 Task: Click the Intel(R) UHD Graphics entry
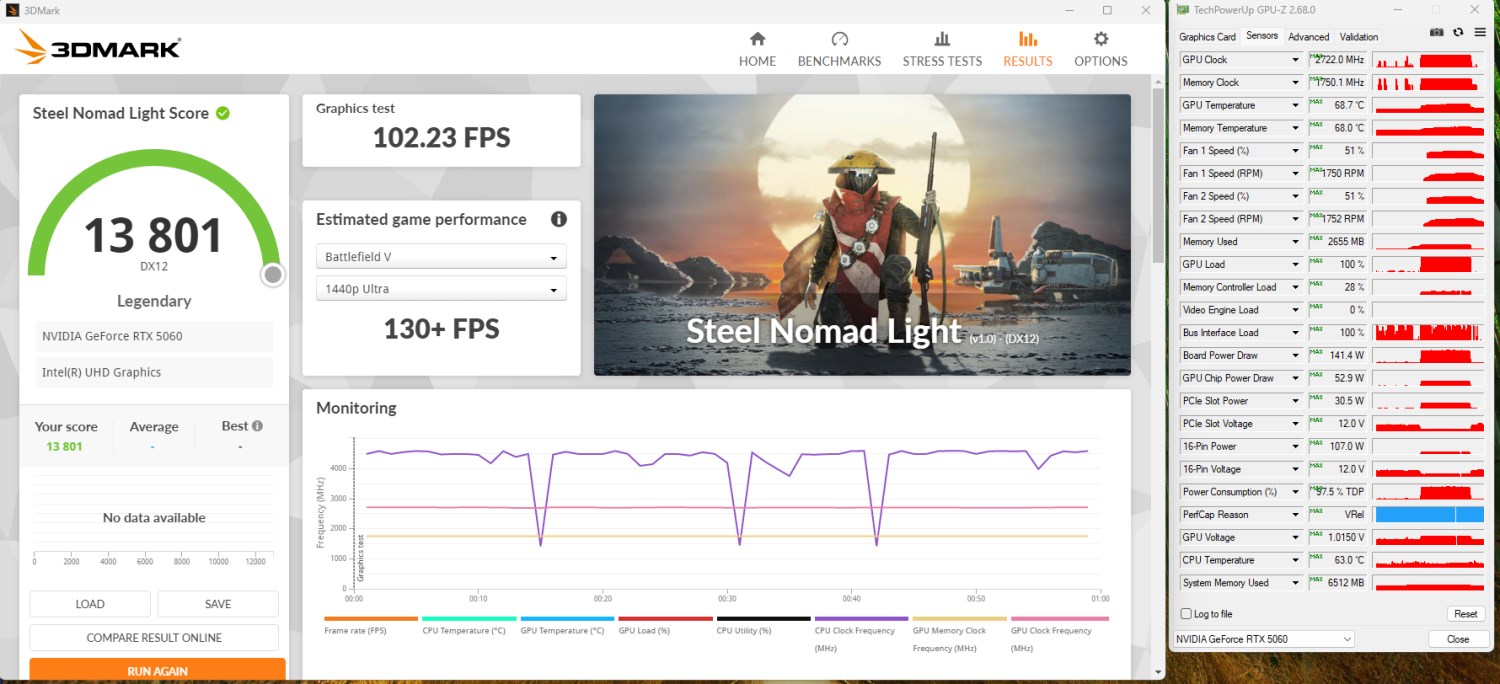tap(154, 372)
